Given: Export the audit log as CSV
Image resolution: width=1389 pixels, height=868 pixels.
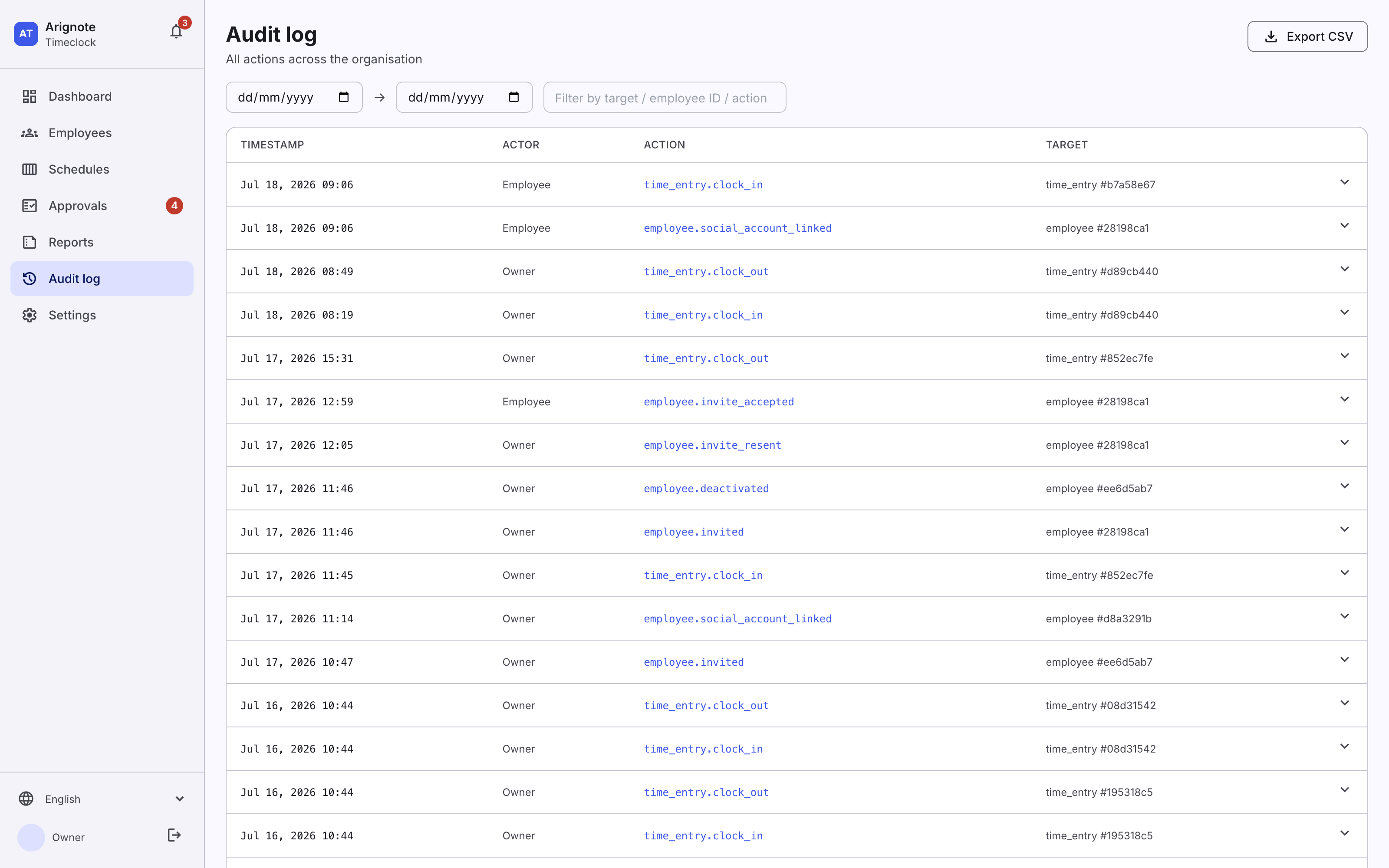Looking at the screenshot, I should [1307, 37].
